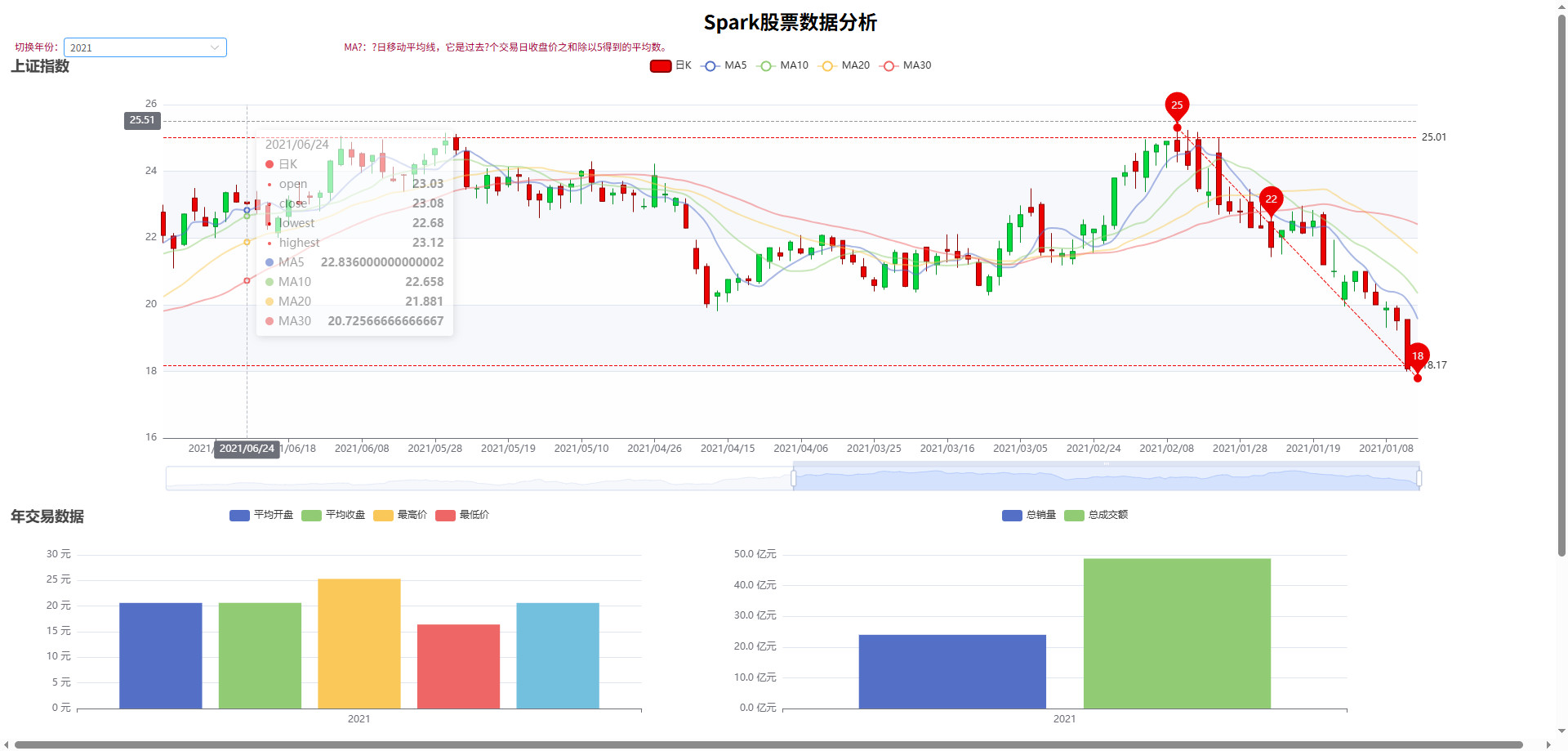Click the 2021/06/24 axis pointer date label
The height and width of the screenshot is (751, 1568).
coord(247,449)
